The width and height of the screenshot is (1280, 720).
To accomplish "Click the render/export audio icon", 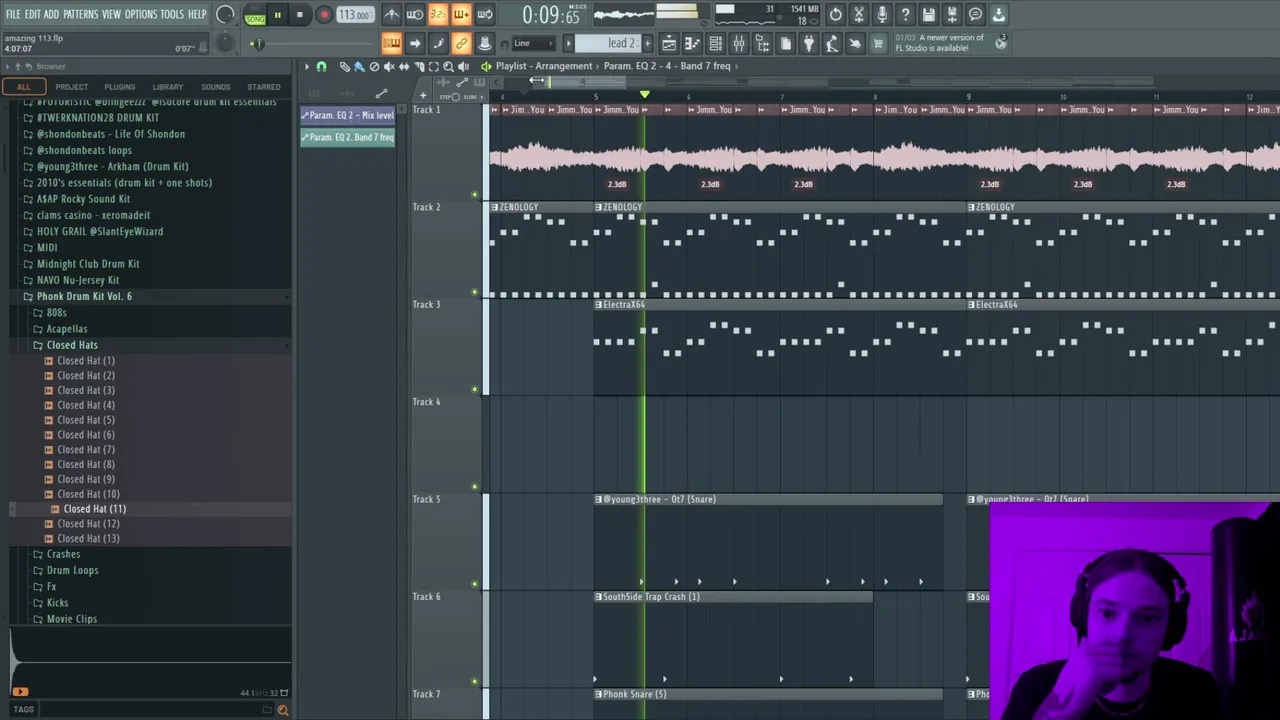I will (952, 15).
